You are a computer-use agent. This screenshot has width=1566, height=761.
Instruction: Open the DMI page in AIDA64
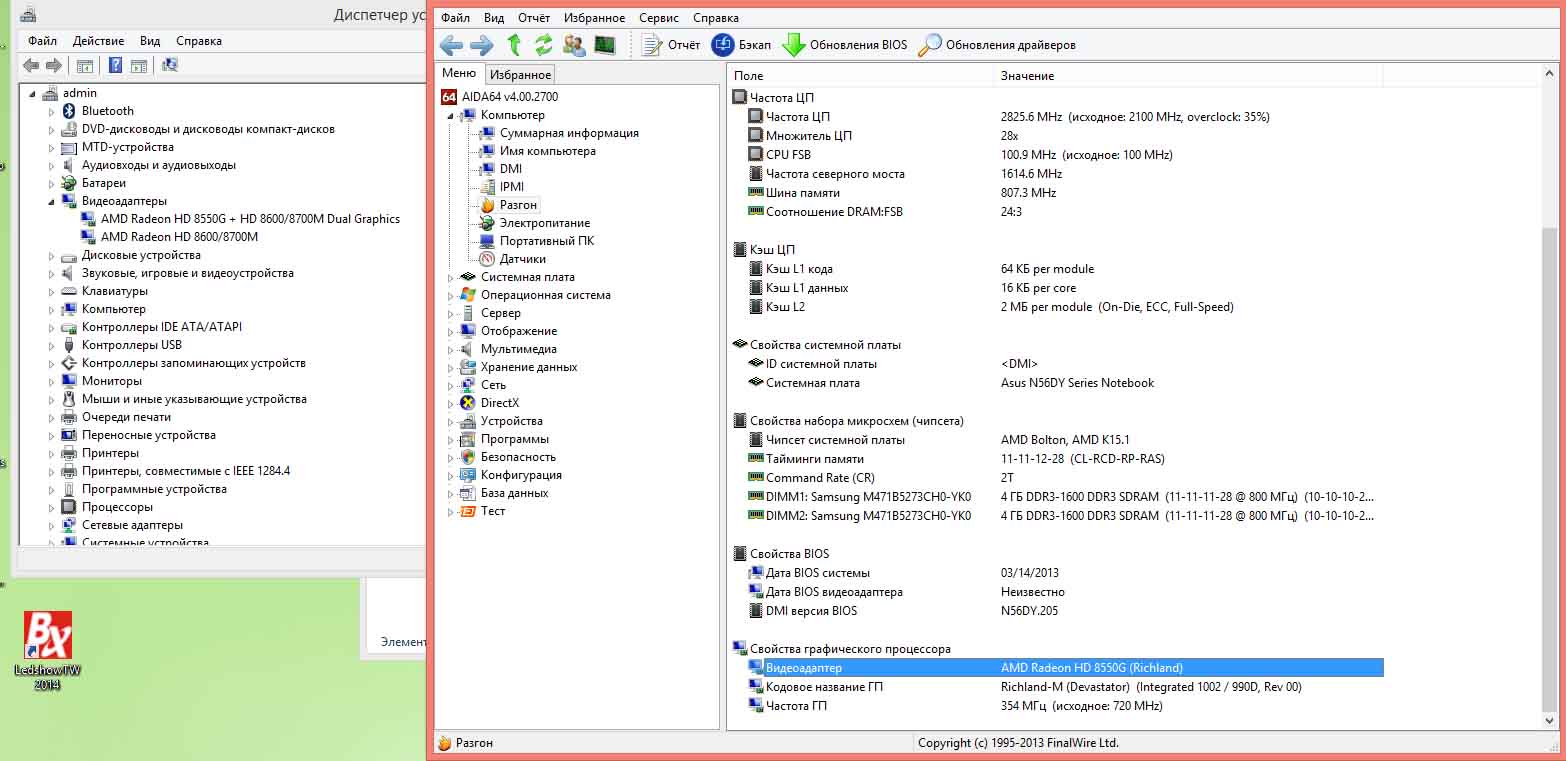pos(511,169)
